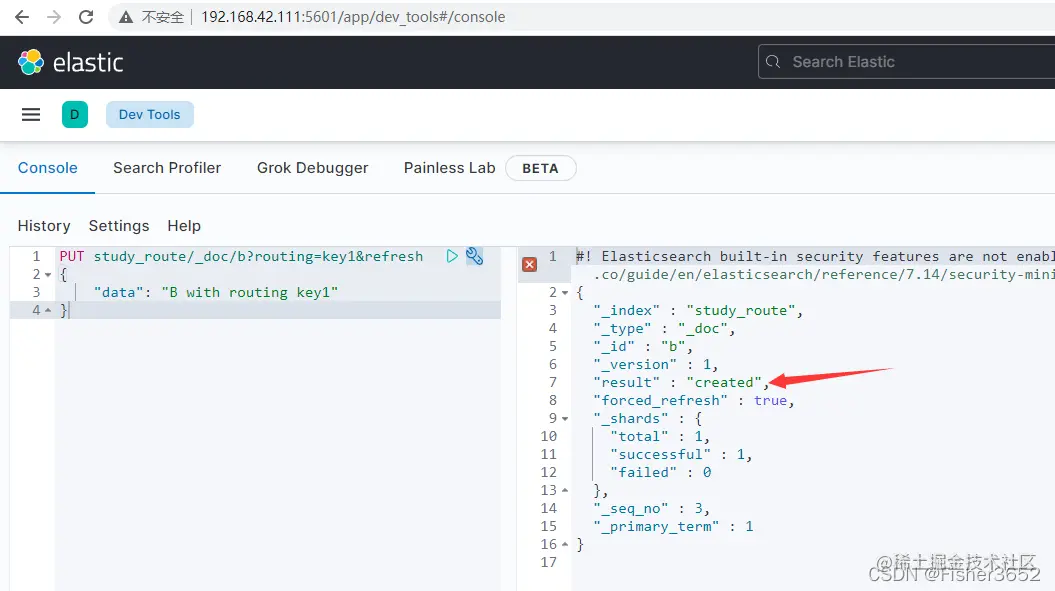This screenshot has height=591, width=1055.
Task: Click the Elastic logo
Action: coord(71,62)
